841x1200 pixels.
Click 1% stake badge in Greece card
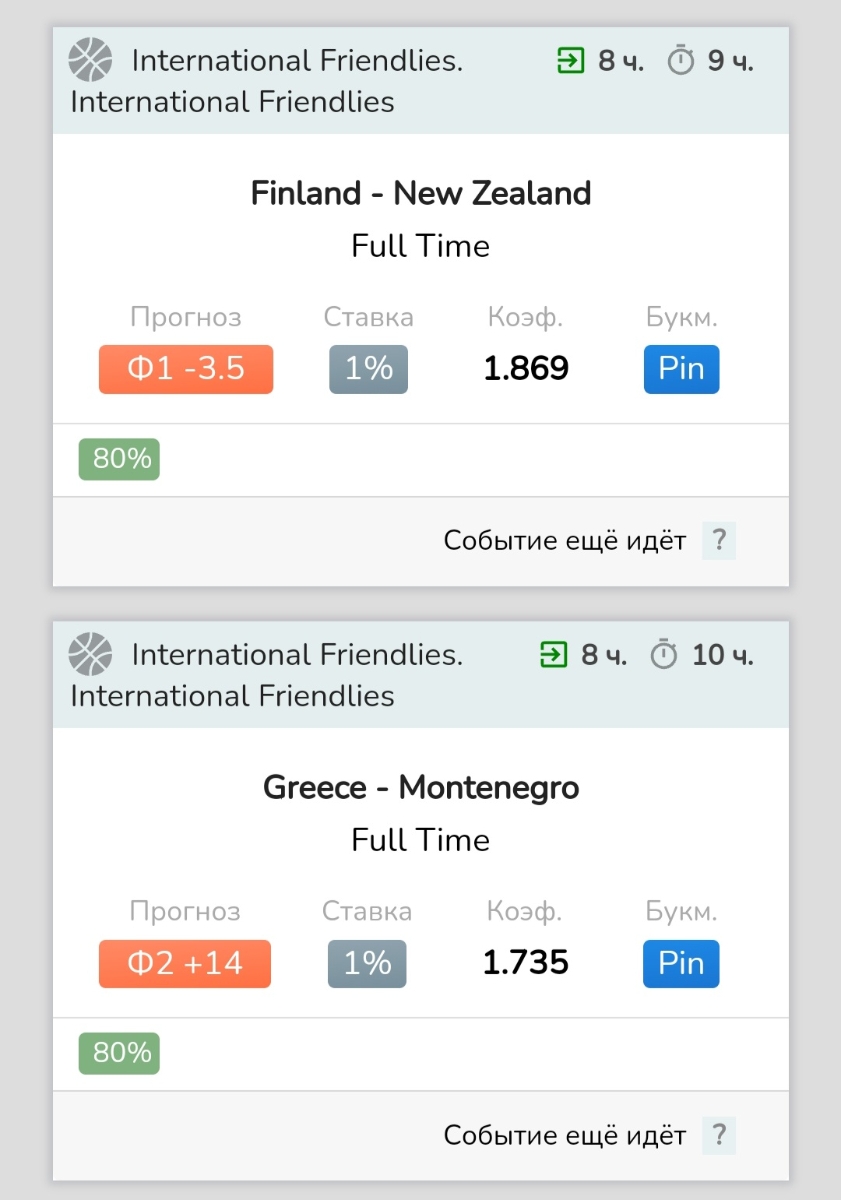[x=367, y=963]
